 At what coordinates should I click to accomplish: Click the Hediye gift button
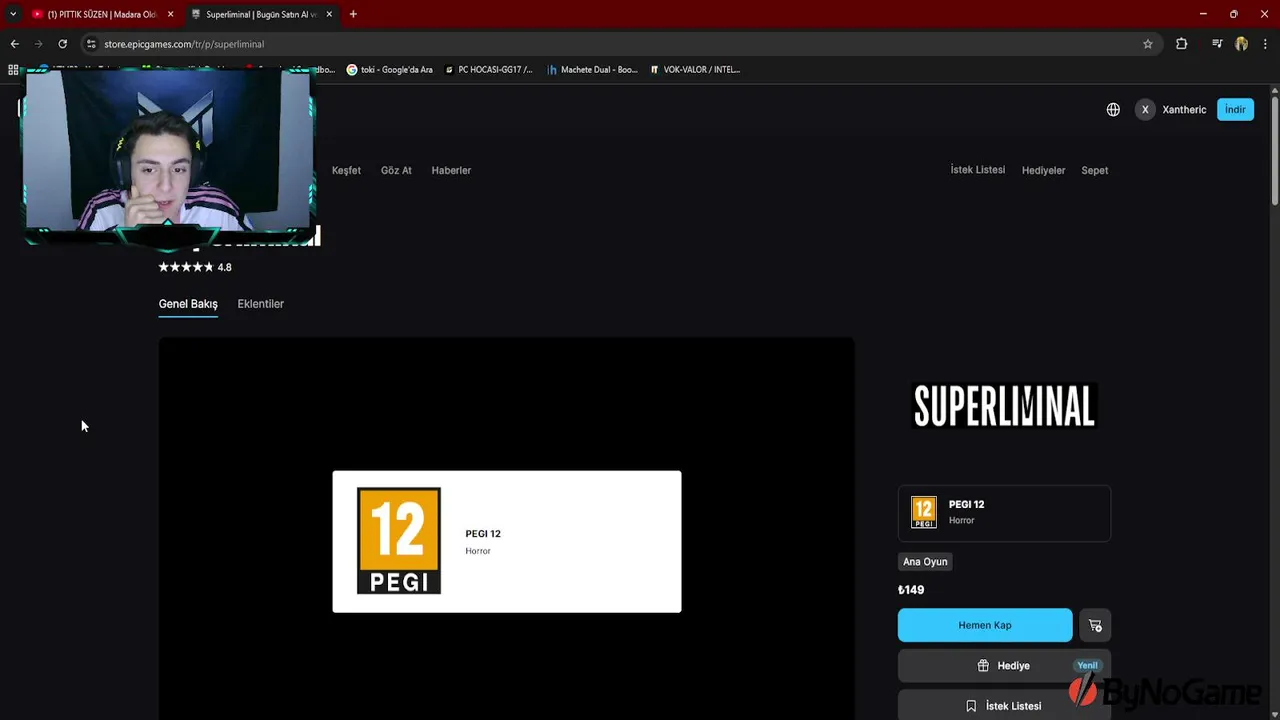[1004, 666]
